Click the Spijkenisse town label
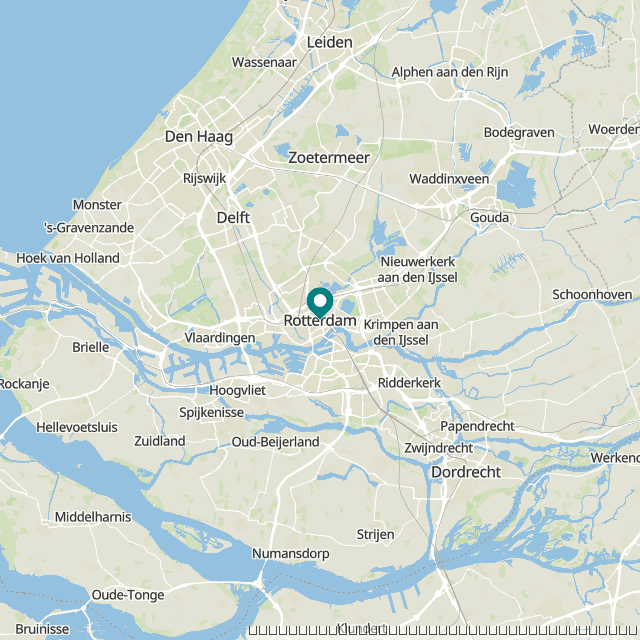Screen dimensions: 640x640 click(x=211, y=413)
